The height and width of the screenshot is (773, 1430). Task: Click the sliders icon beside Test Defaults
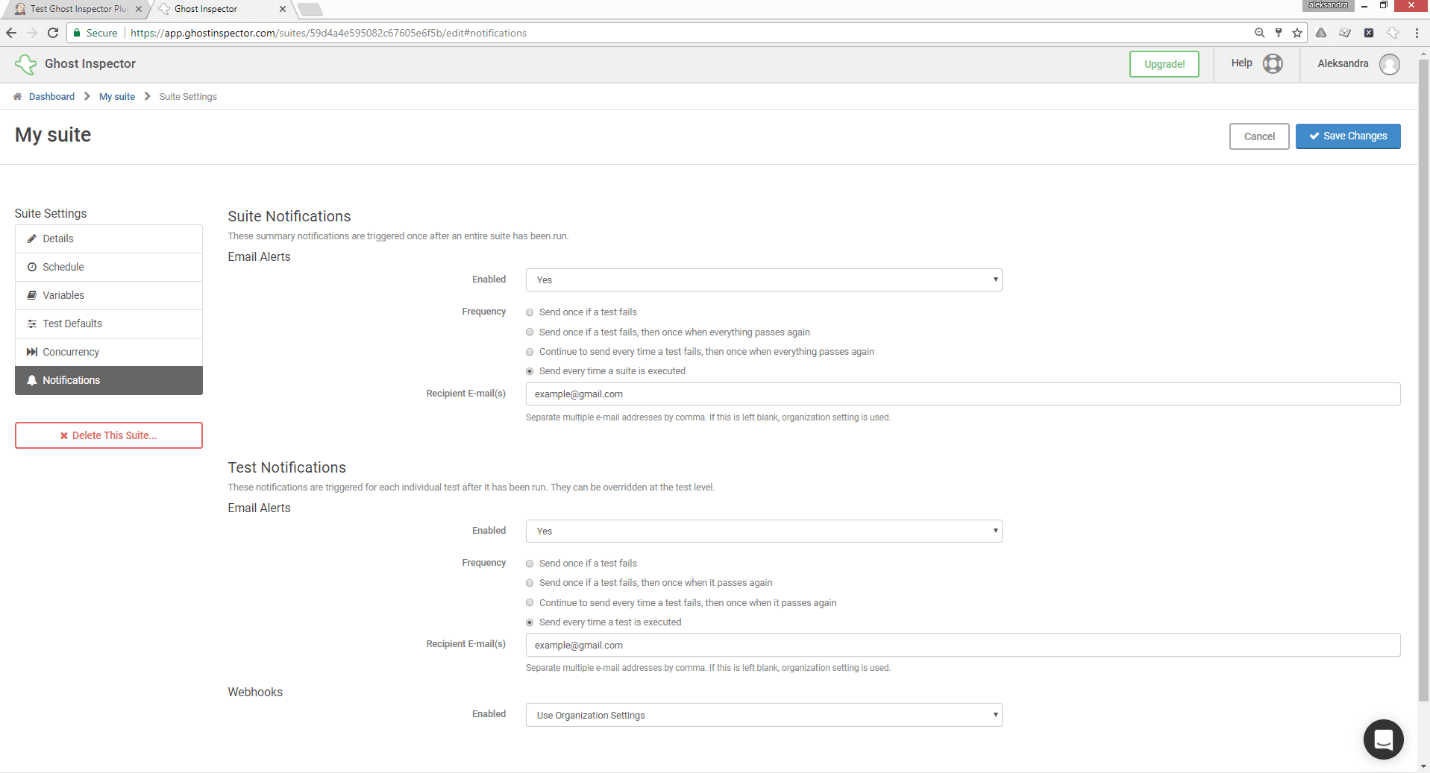[32, 324]
